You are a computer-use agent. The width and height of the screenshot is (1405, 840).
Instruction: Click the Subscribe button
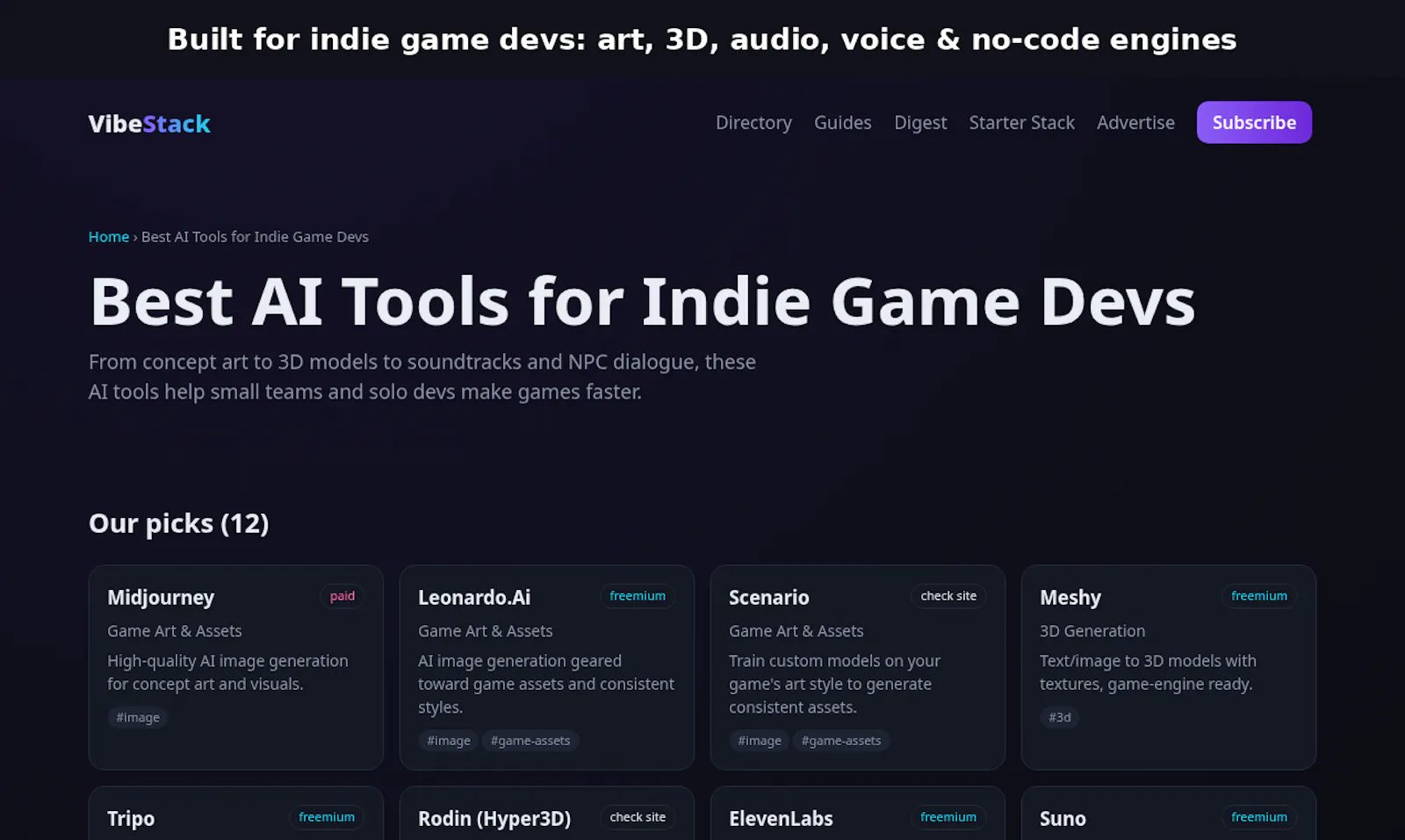pyautogui.click(x=1254, y=122)
